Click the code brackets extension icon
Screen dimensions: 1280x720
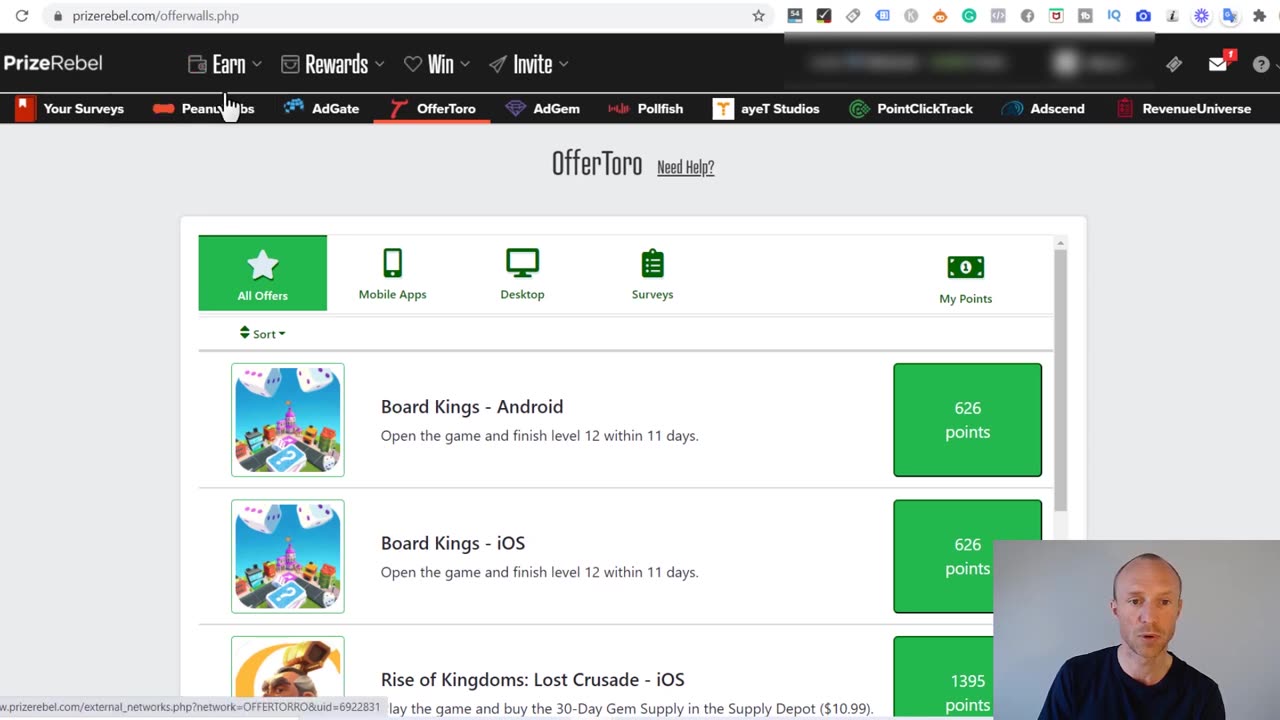click(x=998, y=16)
